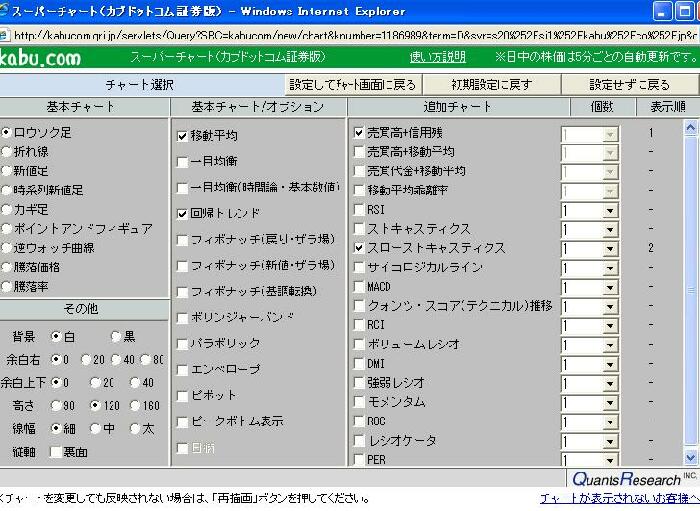The image size is (700, 511).
Task: Enable レシオケータ additional chart
Action: 359,440
